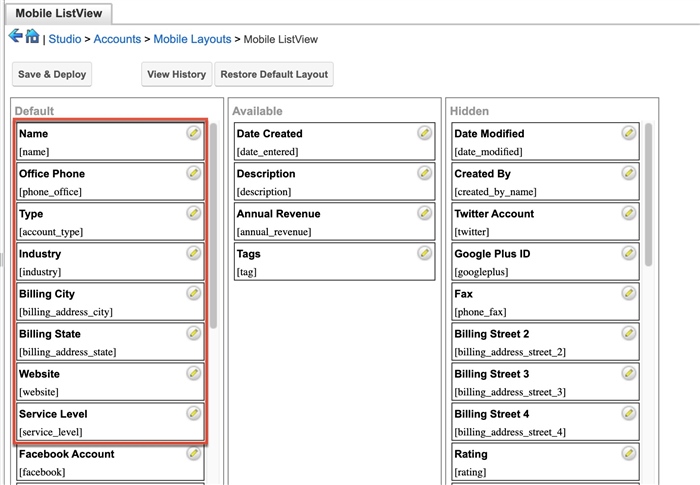Edit the Fax field pencil icon

629,293
